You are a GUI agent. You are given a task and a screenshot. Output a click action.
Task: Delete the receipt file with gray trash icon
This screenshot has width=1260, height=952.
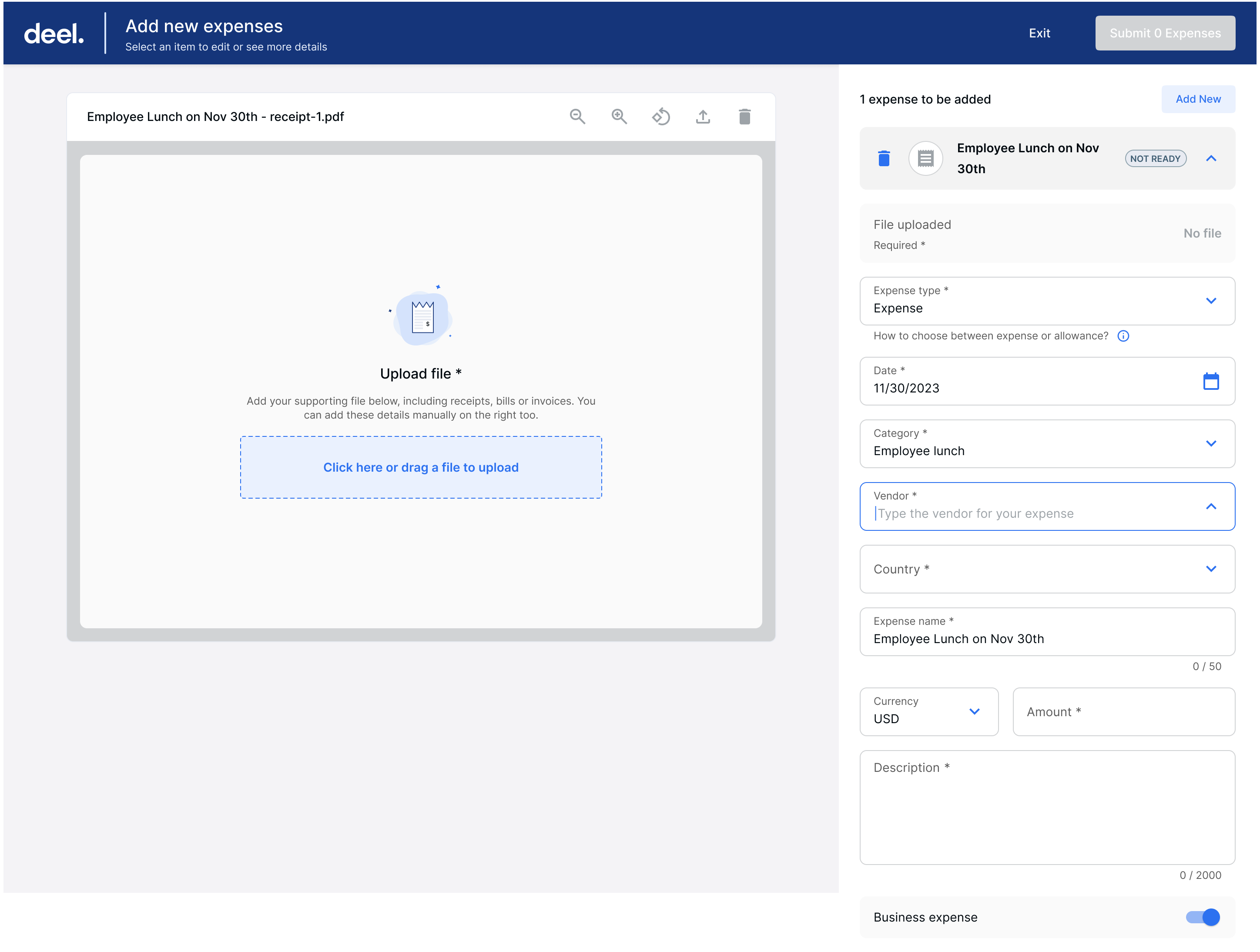744,117
